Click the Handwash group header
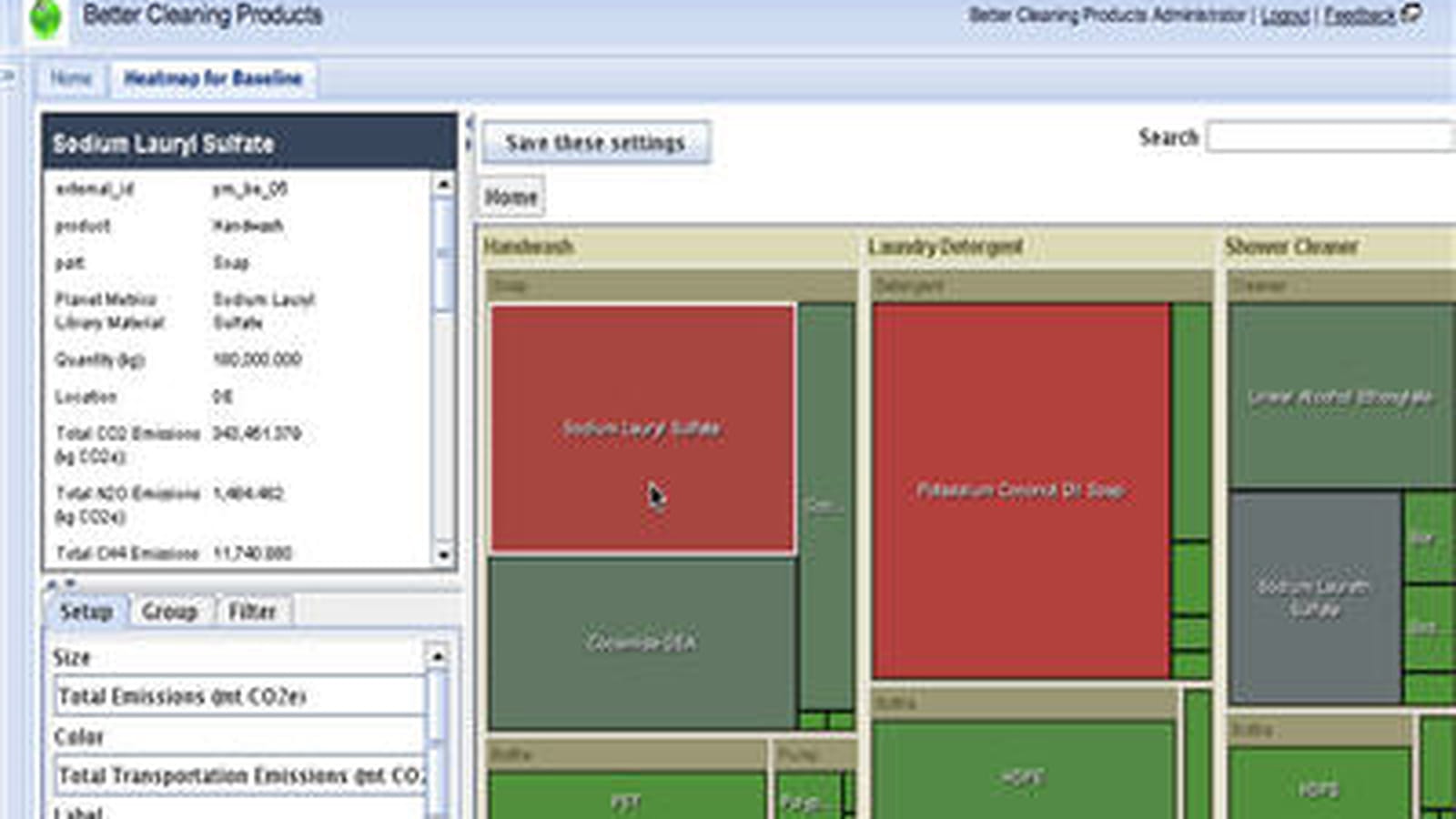The width and height of the screenshot is (1456, 819). (669, 247)
